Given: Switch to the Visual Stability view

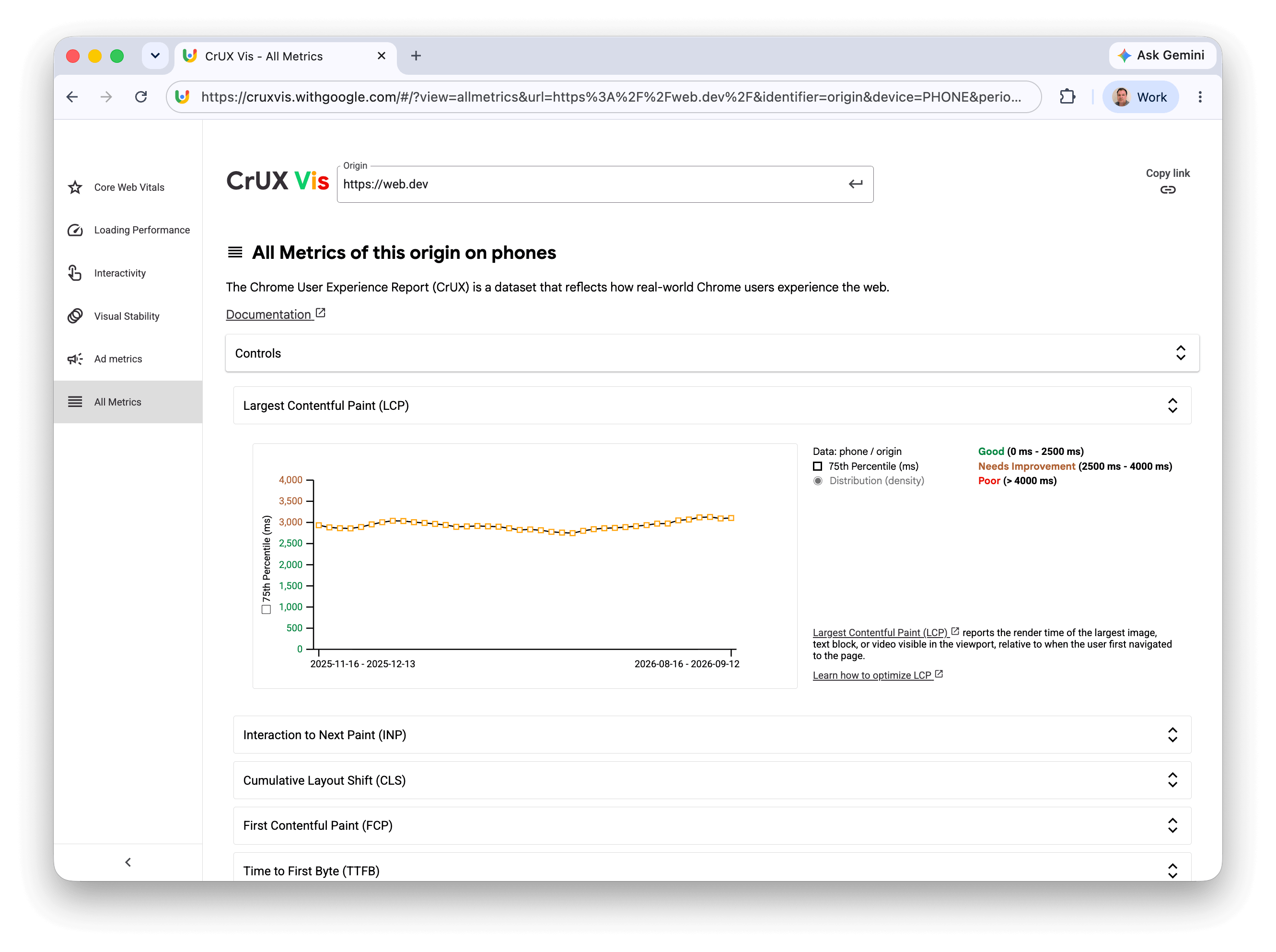Looking at the screenshot, I should pyautogui.click(x=127, y=316).
